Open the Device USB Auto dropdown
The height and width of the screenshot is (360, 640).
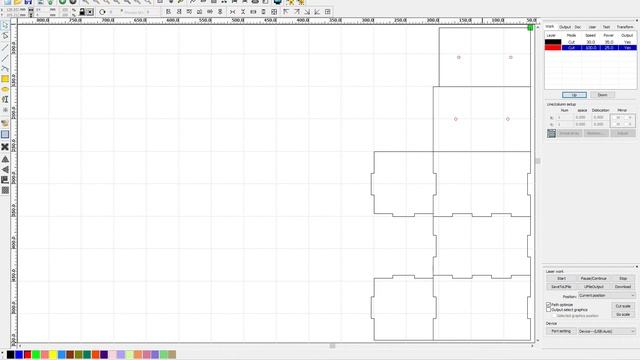(x=607, y=331)
